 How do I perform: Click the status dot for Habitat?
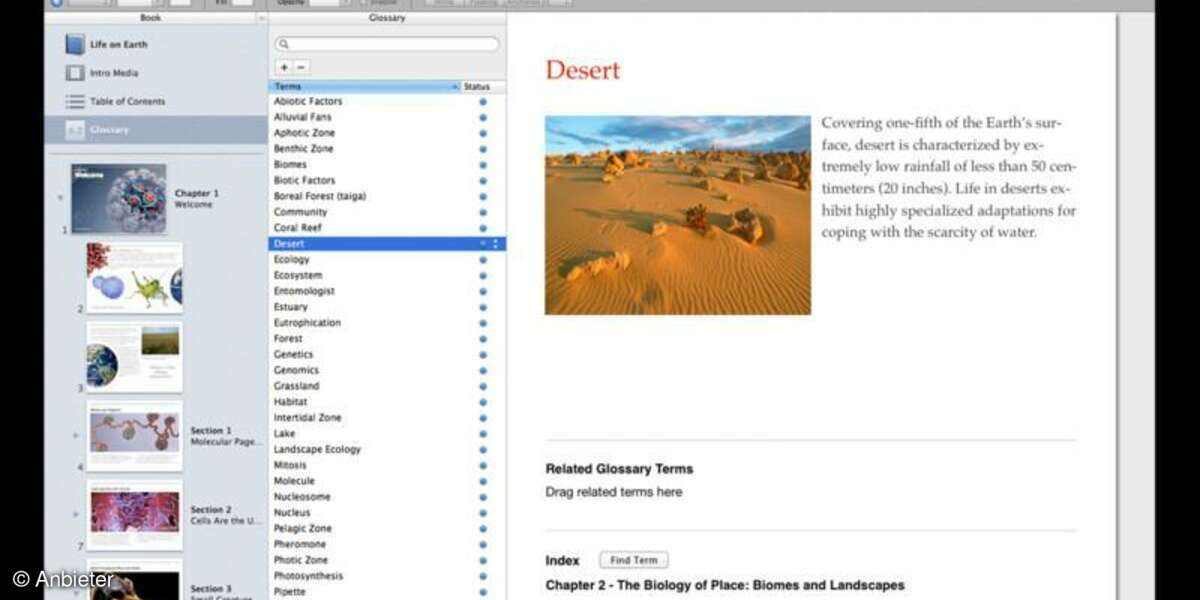pos(483,402)
